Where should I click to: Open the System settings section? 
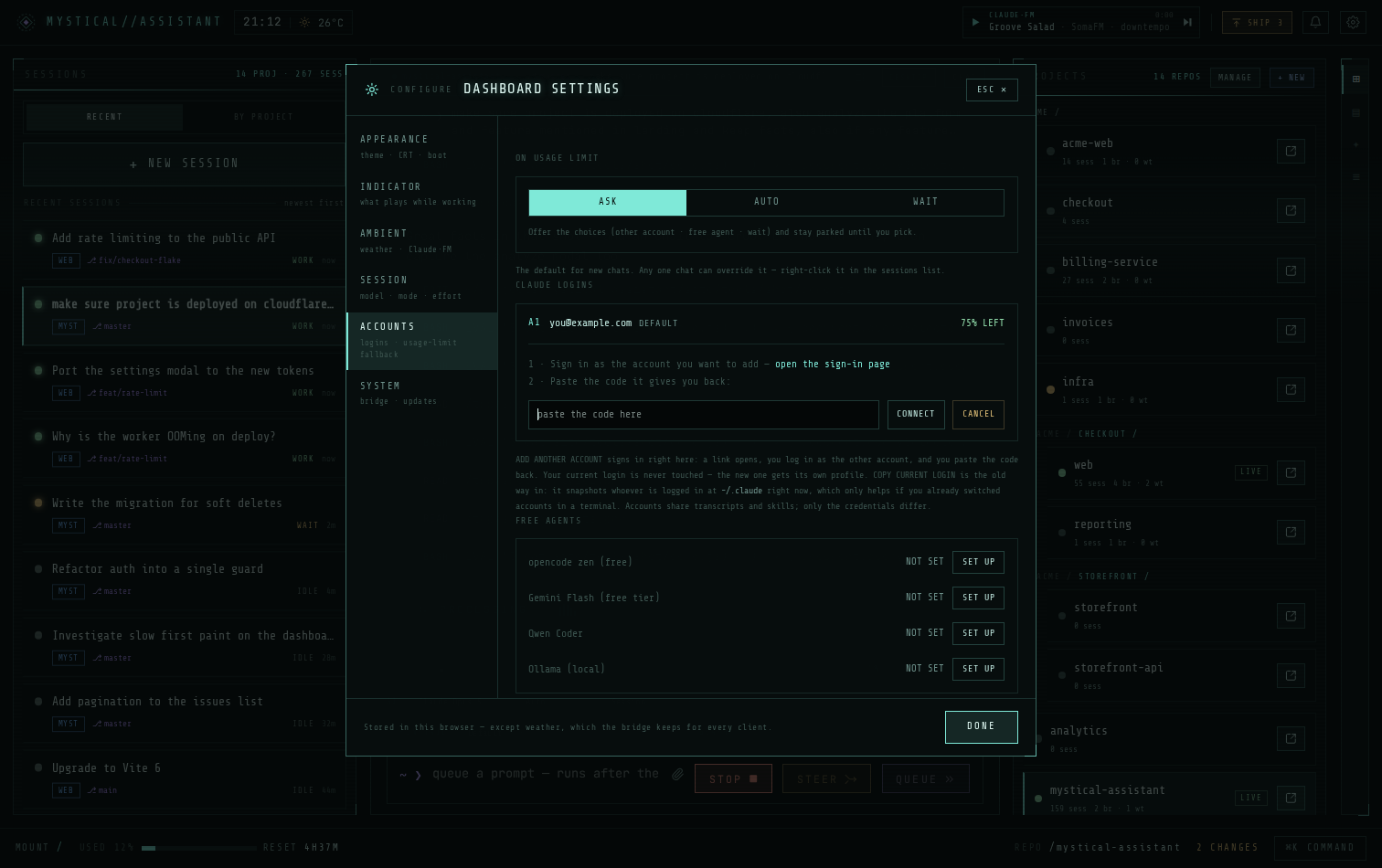pyautogui.click(x=421, y=393)
